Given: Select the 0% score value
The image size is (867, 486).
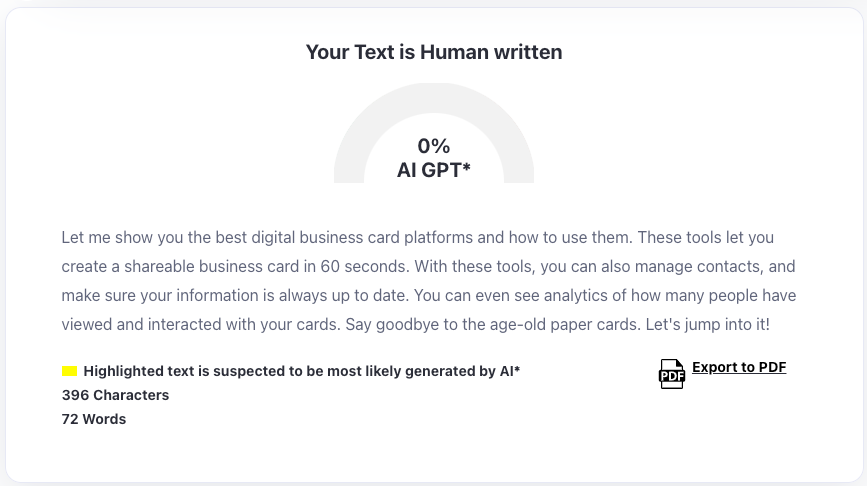Looking at the screenshot, I should click(x=434, y=146).
